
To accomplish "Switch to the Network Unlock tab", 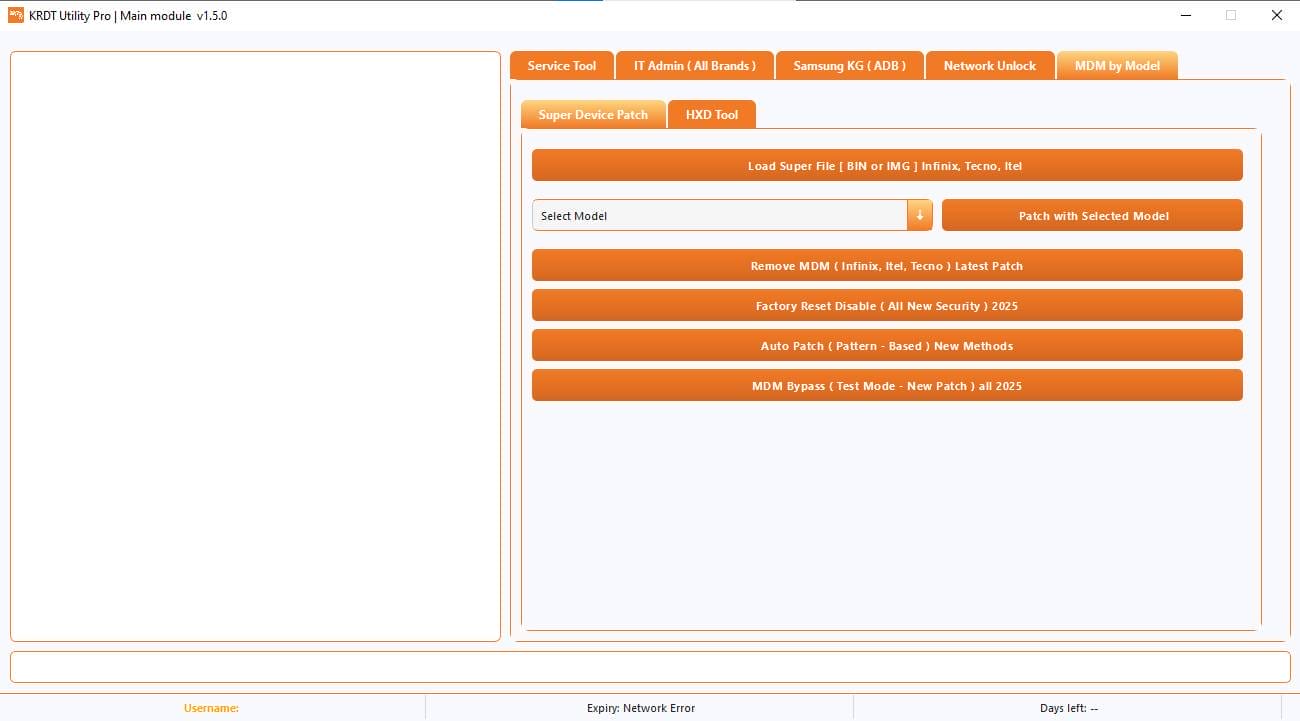I will coord(990,65).
